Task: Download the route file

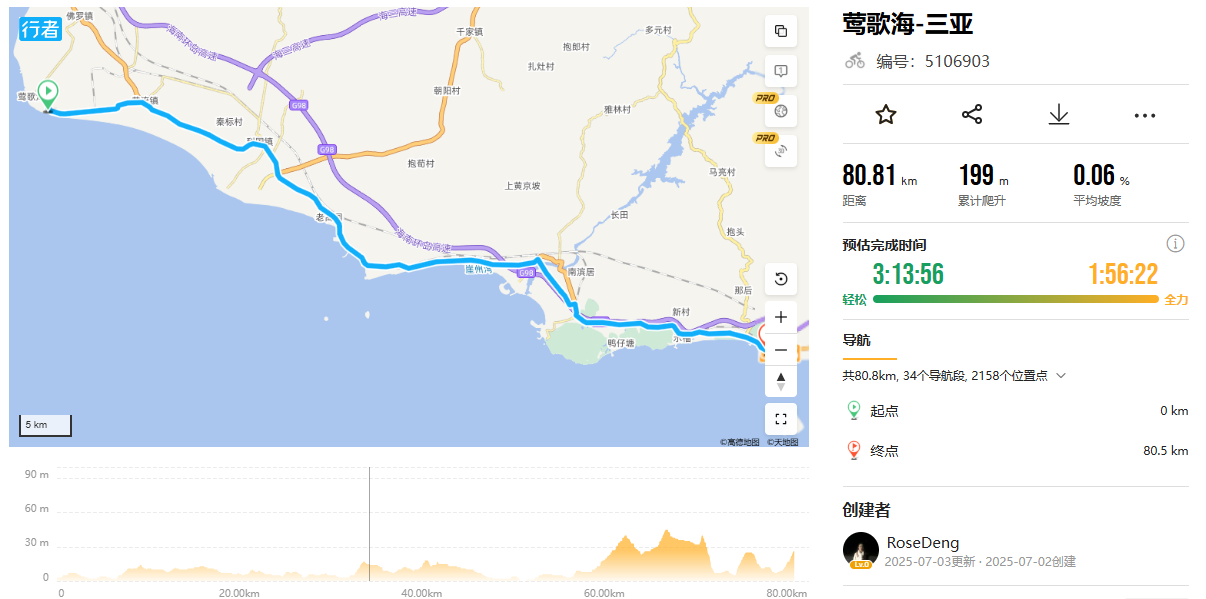Action: tap(1058, 114)
